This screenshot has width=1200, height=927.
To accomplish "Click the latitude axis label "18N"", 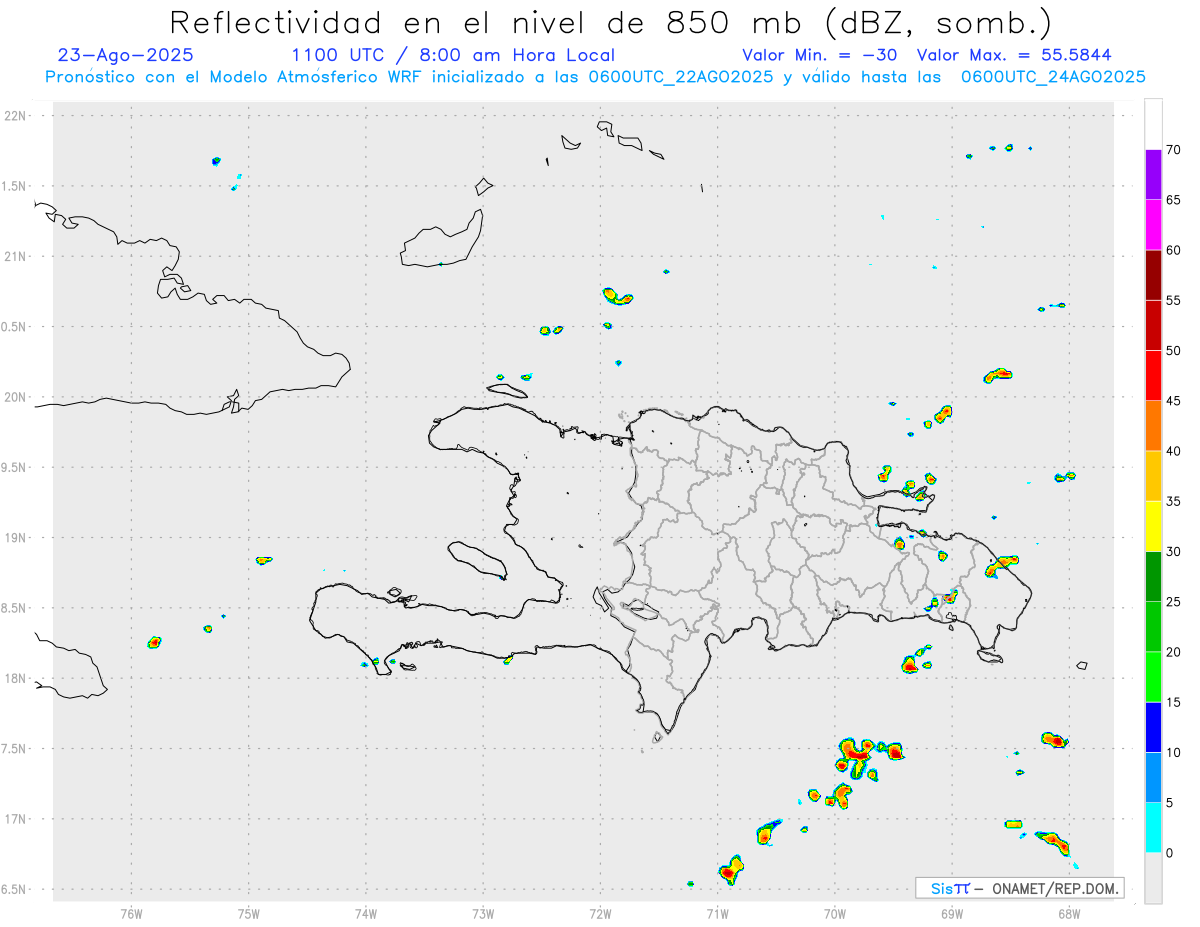I will coord(17,679).
